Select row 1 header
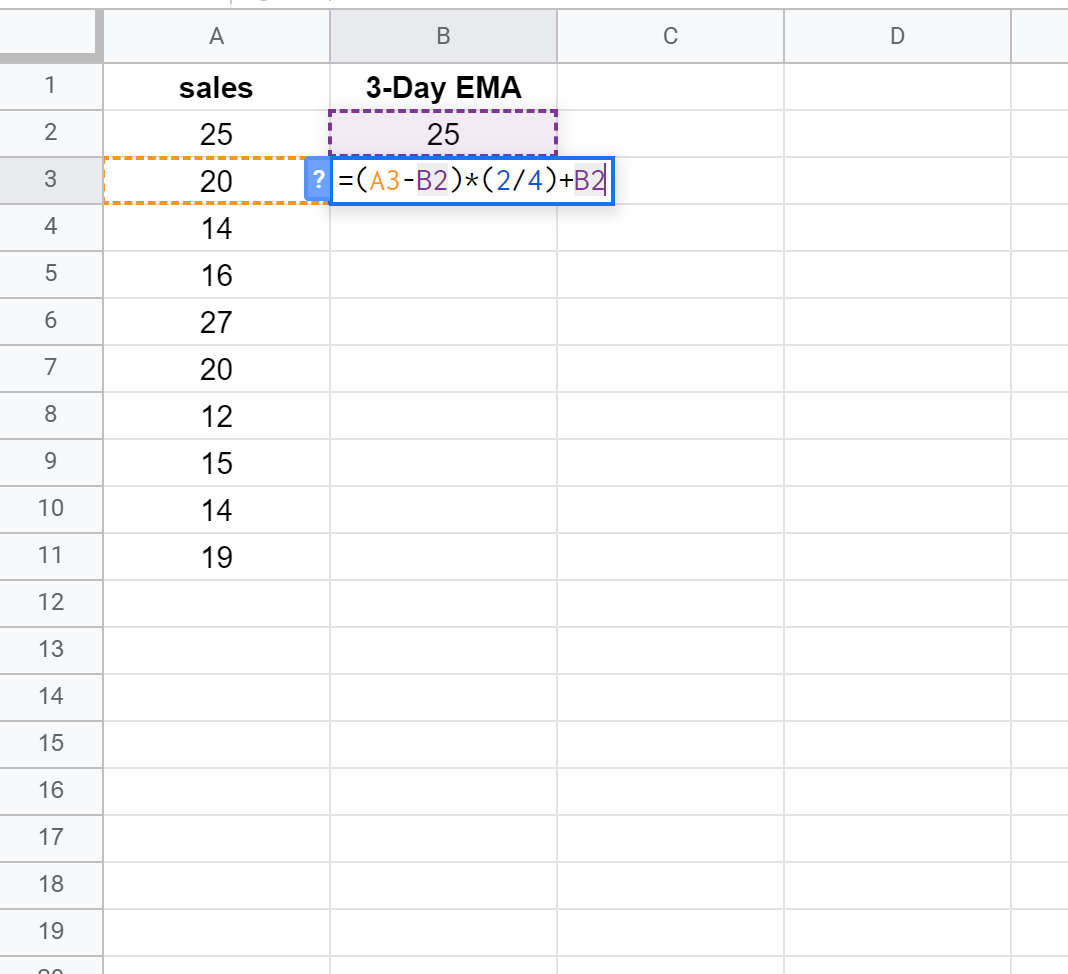 point(51,86)
